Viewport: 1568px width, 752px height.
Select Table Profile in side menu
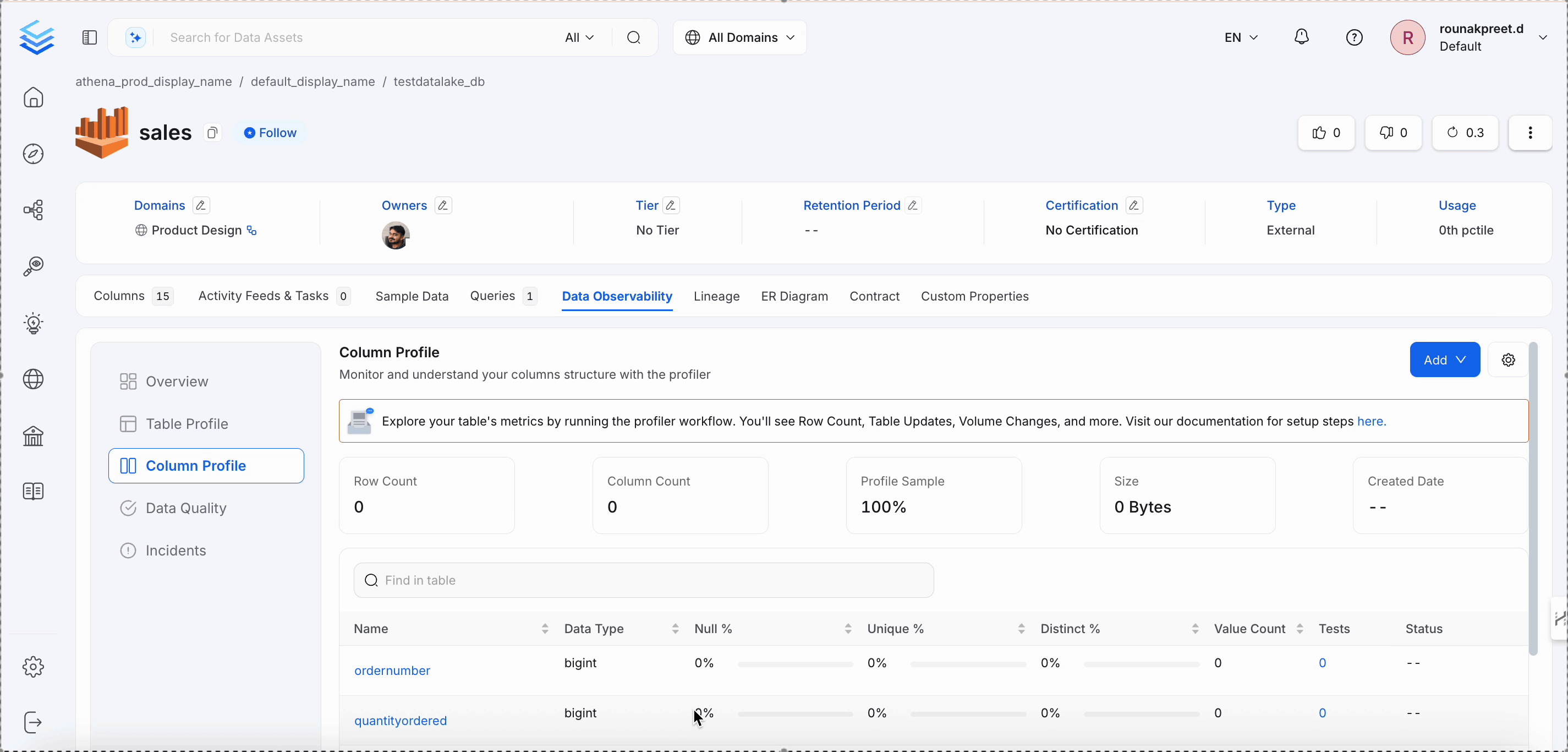187,424
